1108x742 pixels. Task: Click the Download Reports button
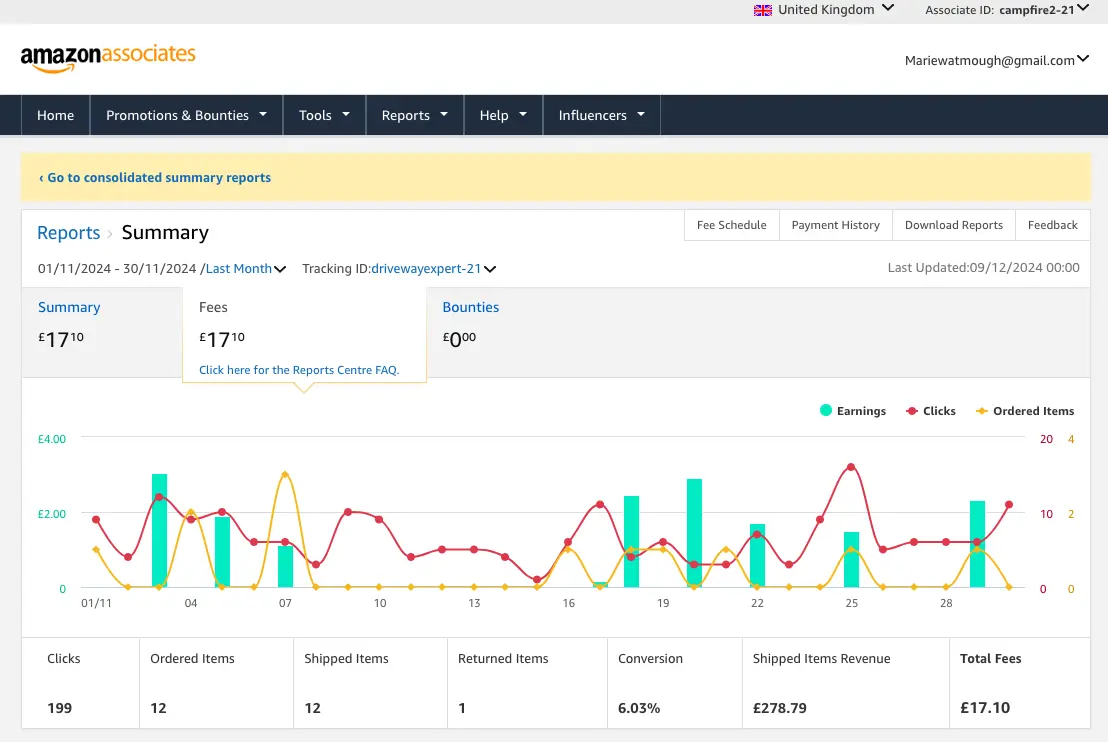[953, 225]
